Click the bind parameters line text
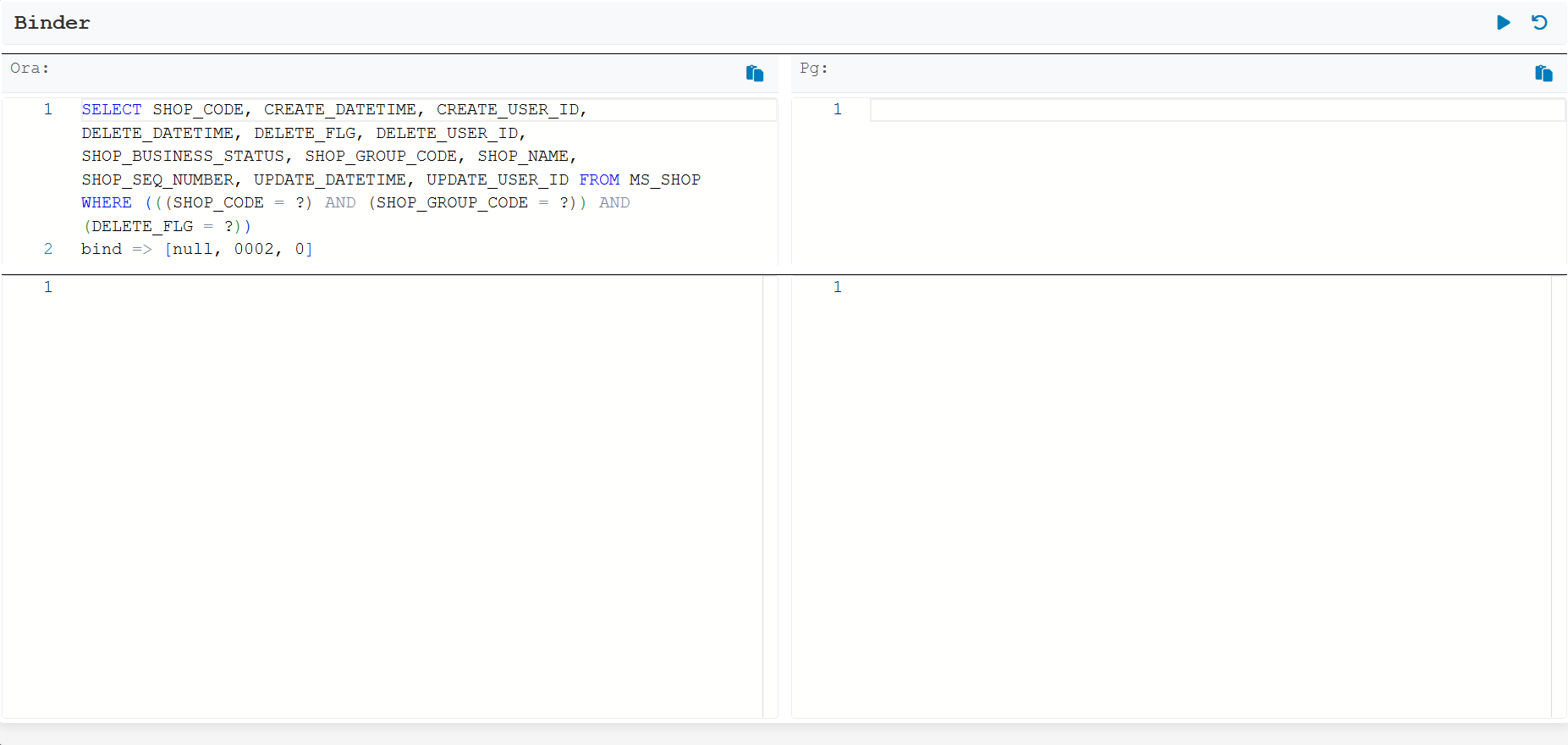This screenshot has height=745, width=1568. (x=196, y=249)
